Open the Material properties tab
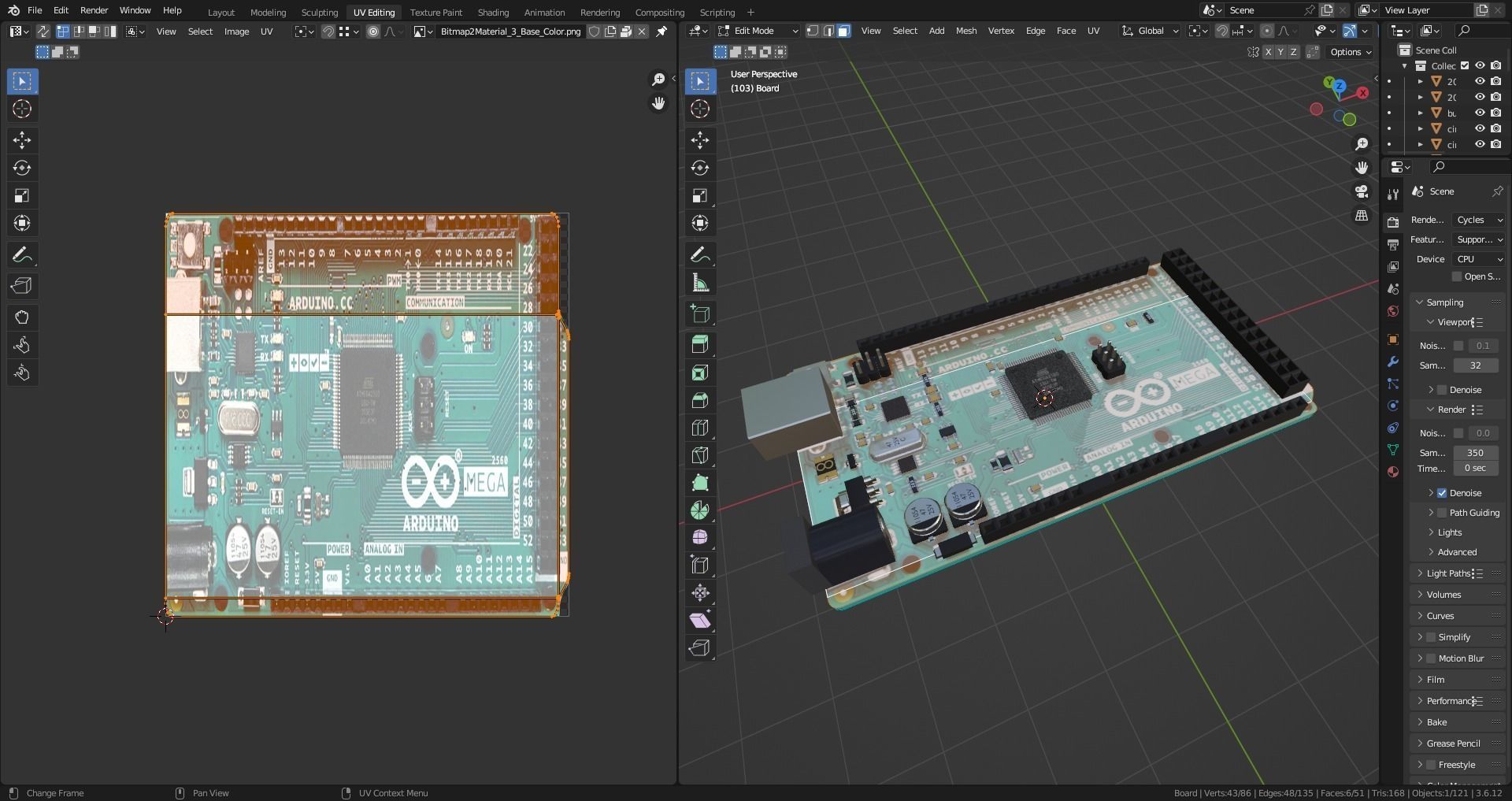The width and height of the screenshot is (1512, 801). click(x=1393, y=472)
